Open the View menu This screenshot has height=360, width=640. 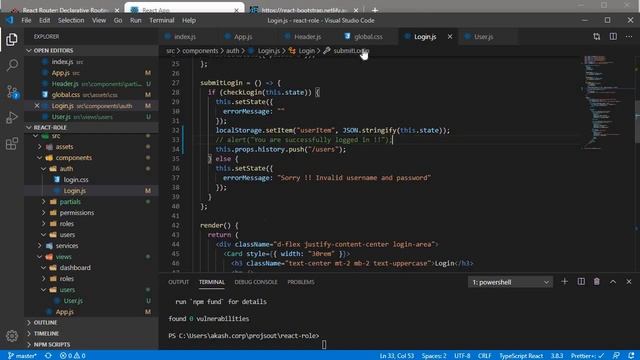99,20
